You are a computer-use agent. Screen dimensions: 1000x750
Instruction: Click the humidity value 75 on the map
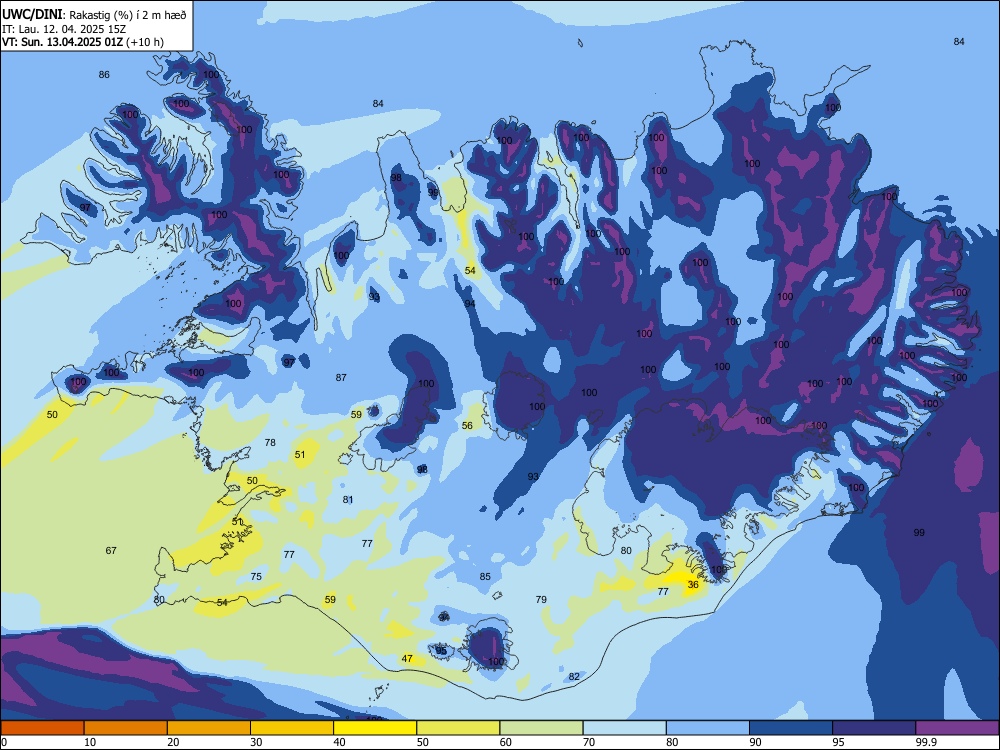point(256,577)
